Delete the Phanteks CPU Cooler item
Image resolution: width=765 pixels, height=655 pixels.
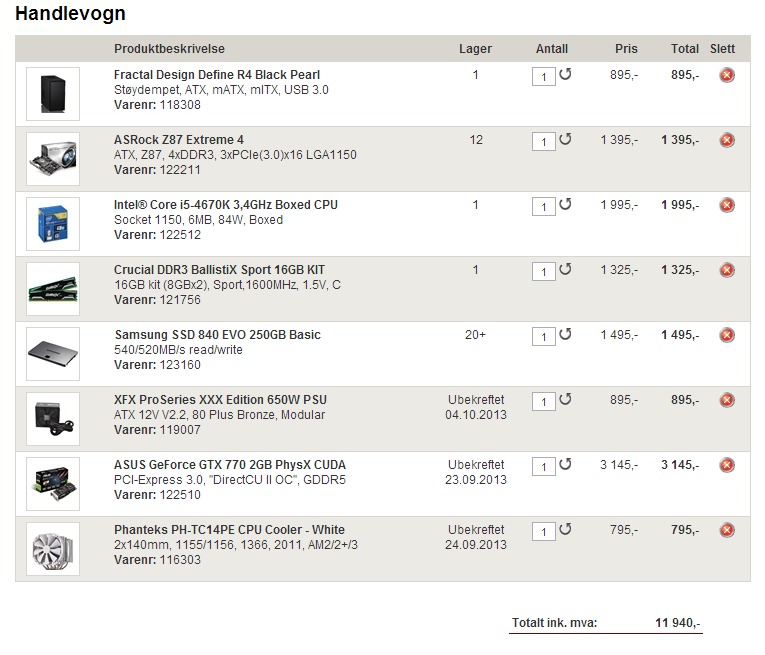click(x=727, y=530)
